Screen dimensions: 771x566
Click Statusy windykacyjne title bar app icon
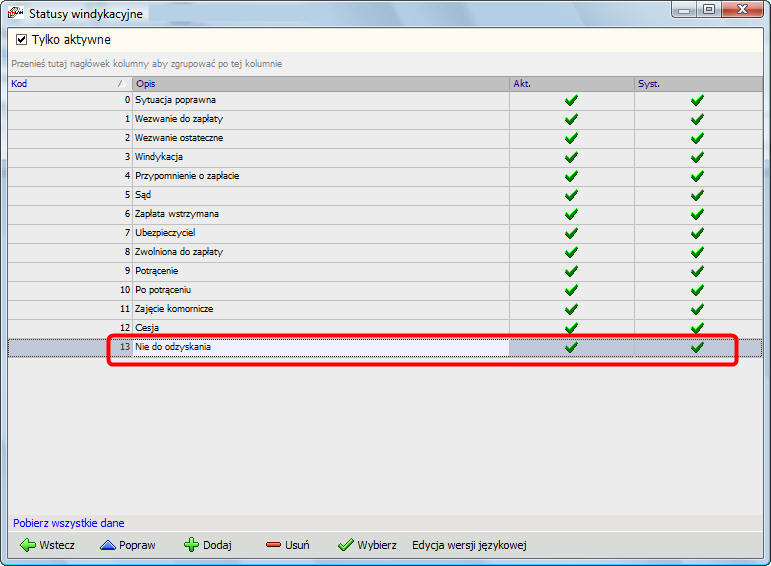click(15, 13)
